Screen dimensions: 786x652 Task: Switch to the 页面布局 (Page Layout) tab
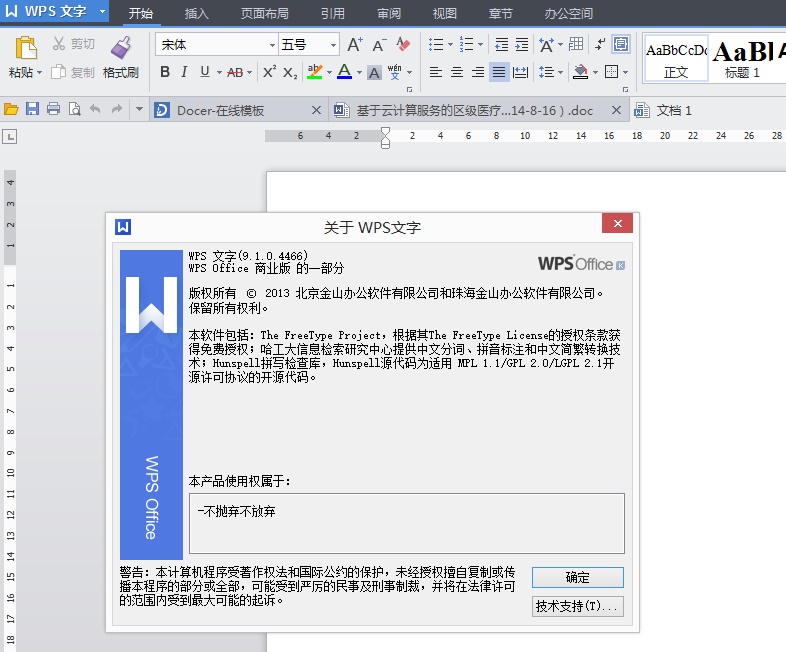(265, 13)
